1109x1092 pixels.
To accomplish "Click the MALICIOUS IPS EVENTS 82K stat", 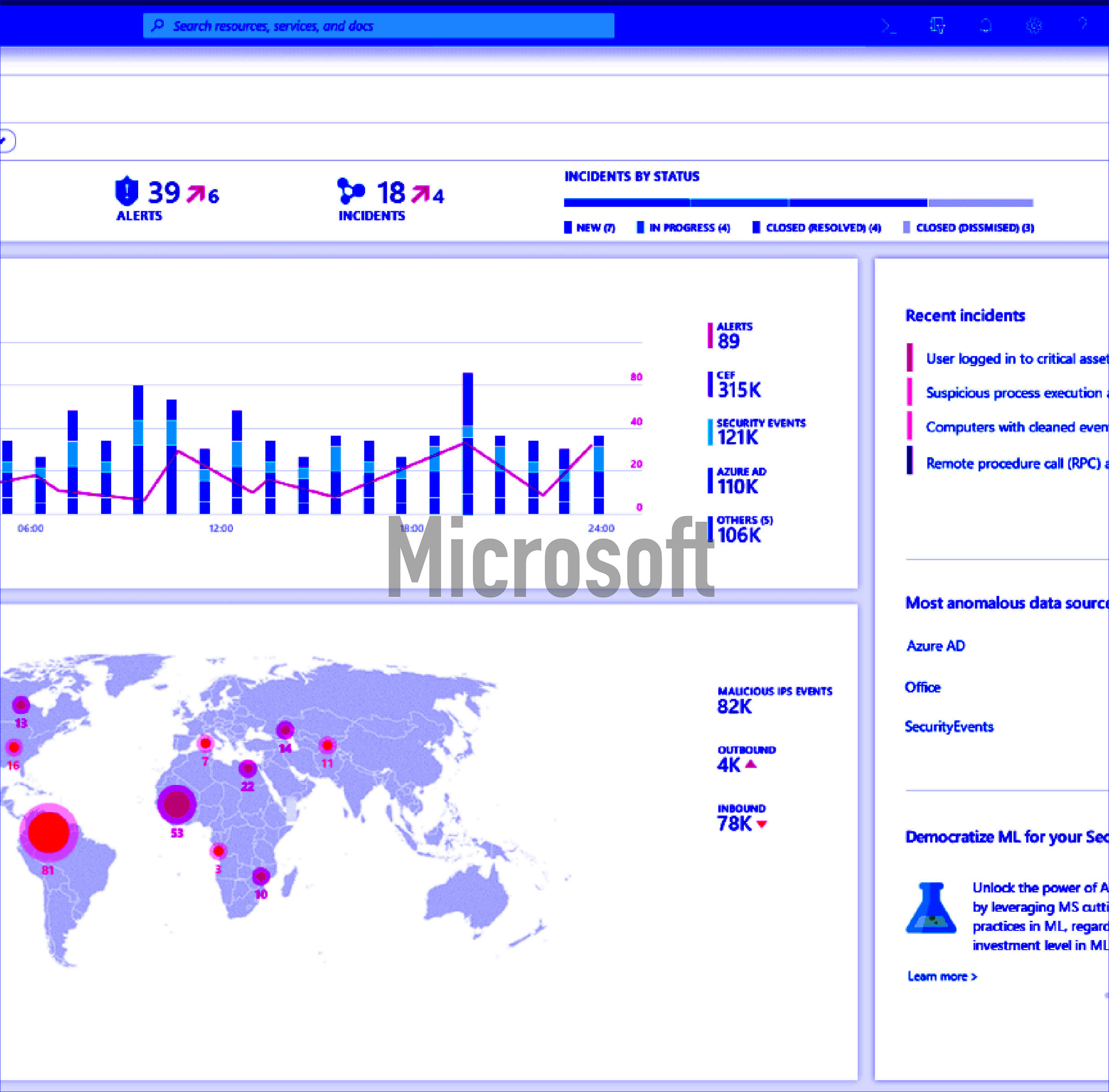I will (x=775, y=701).
